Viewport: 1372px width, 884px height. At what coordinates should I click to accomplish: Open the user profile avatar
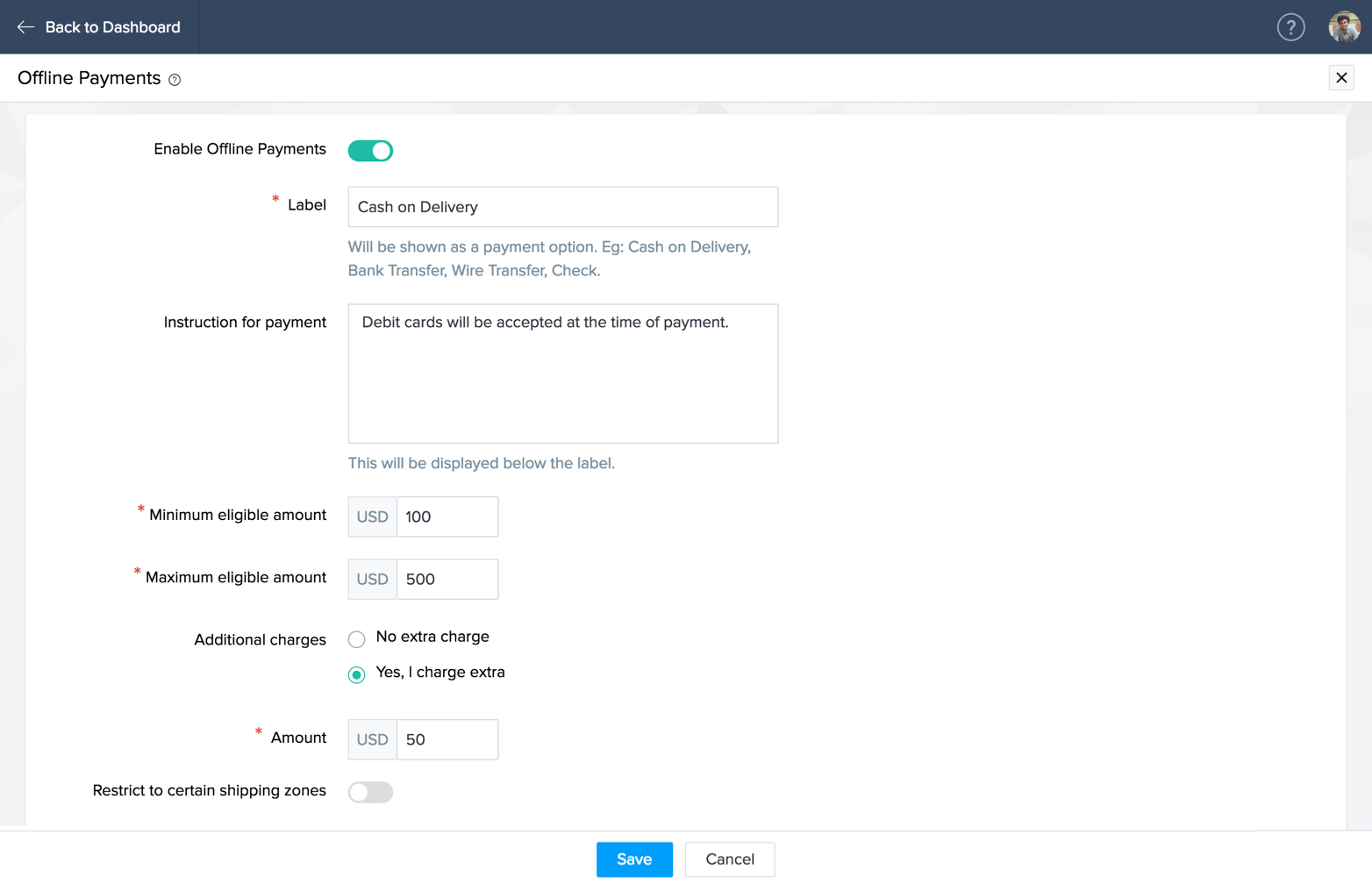[1344, 27]
